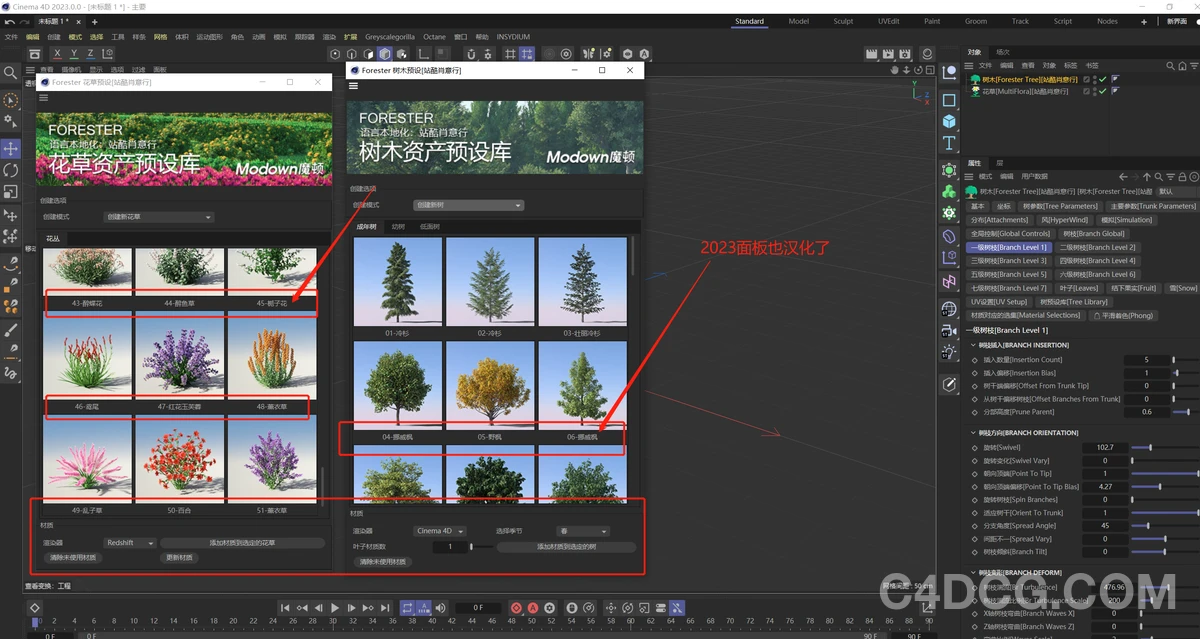1200x639 pixels.
Task: Enable the Autokeying toggle in animation toolbar
Action: pos(532,607)
